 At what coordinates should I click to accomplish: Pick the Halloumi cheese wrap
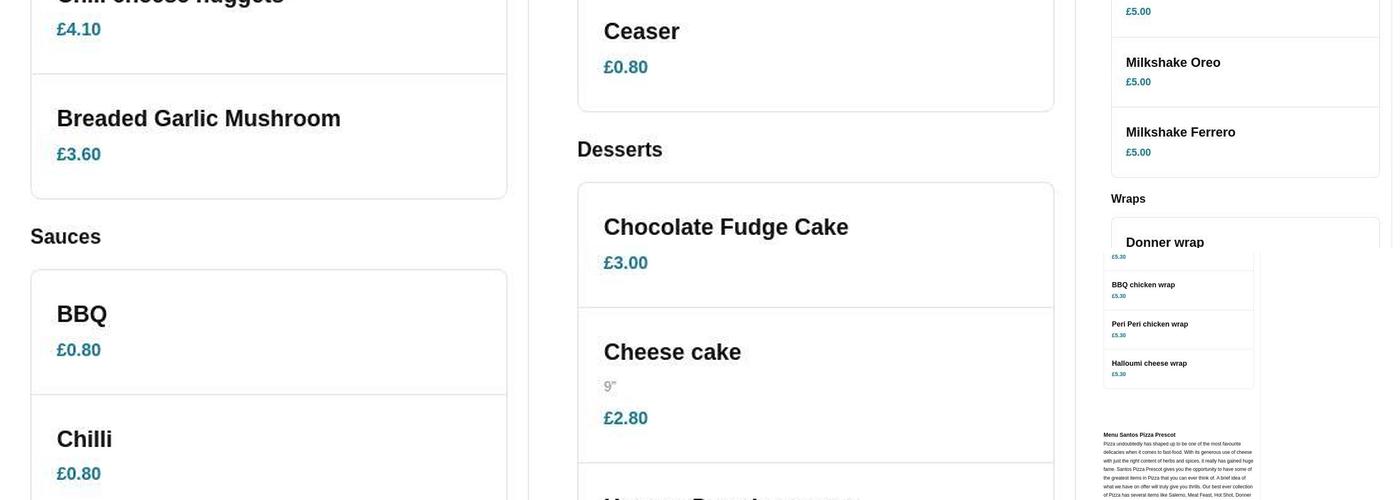(1149, 363)
